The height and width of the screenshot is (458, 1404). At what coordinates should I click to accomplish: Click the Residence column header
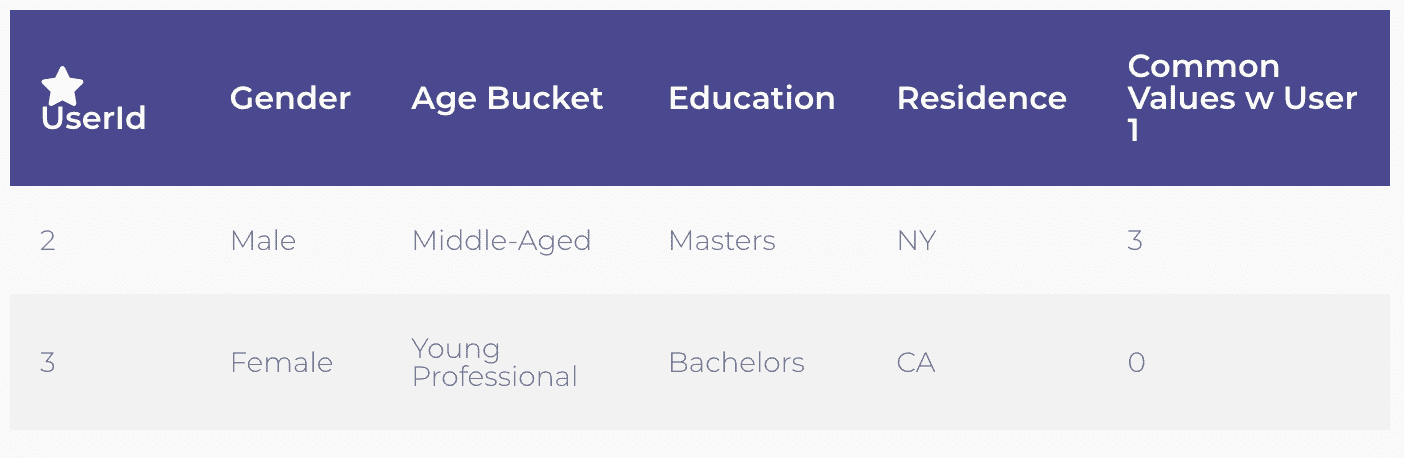[x=981, y=98]
